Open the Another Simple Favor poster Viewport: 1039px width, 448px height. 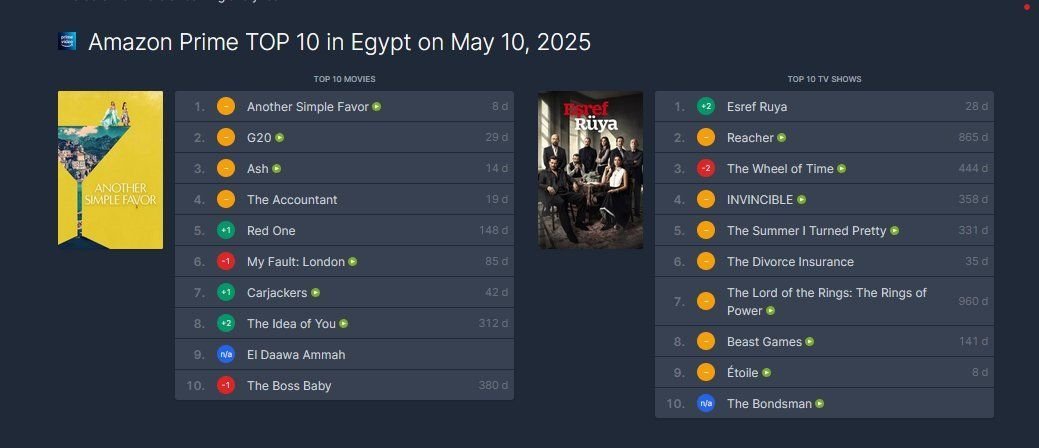click(110, 170)
